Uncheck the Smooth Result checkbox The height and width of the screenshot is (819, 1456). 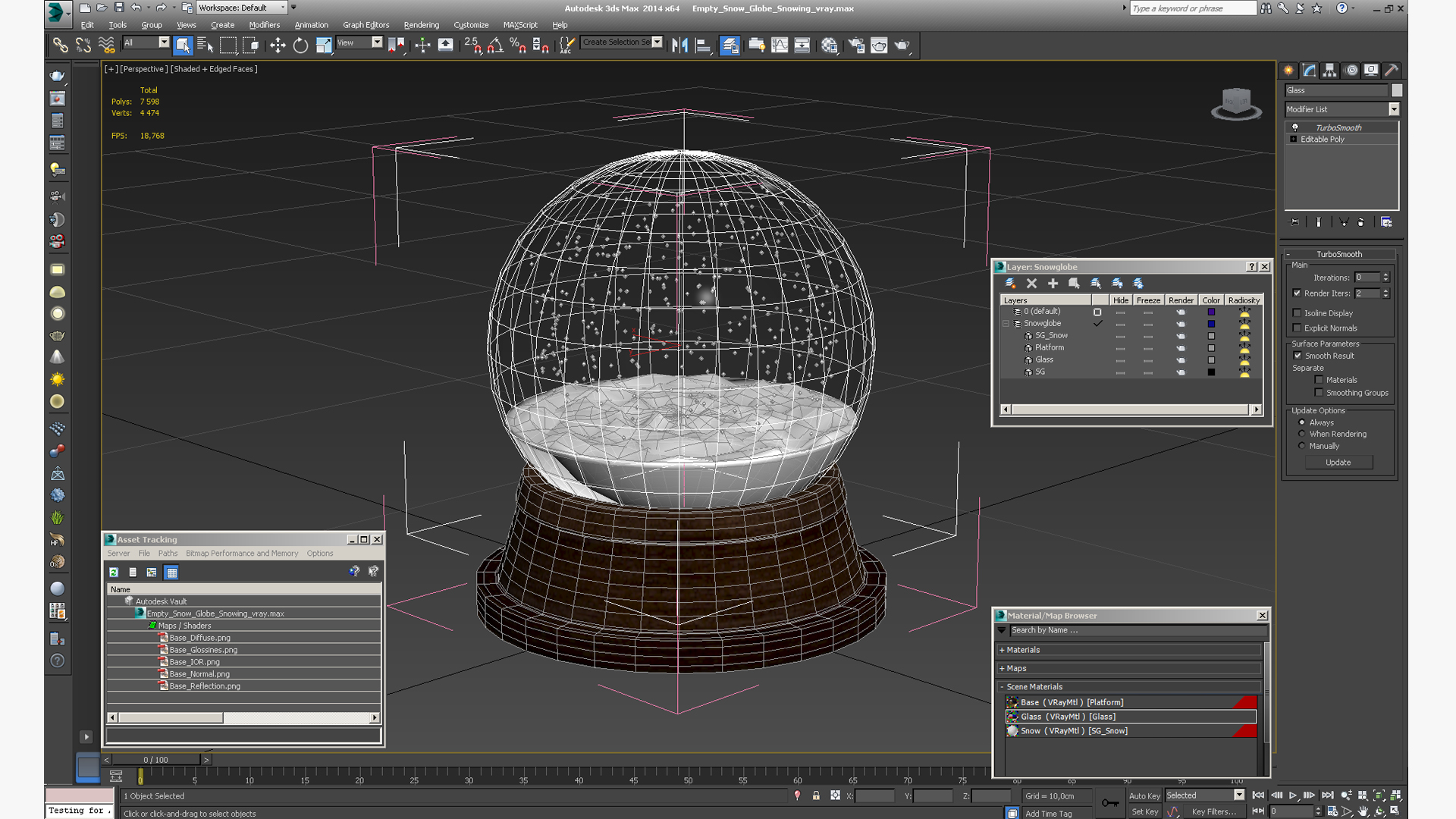click(1298, 356)
